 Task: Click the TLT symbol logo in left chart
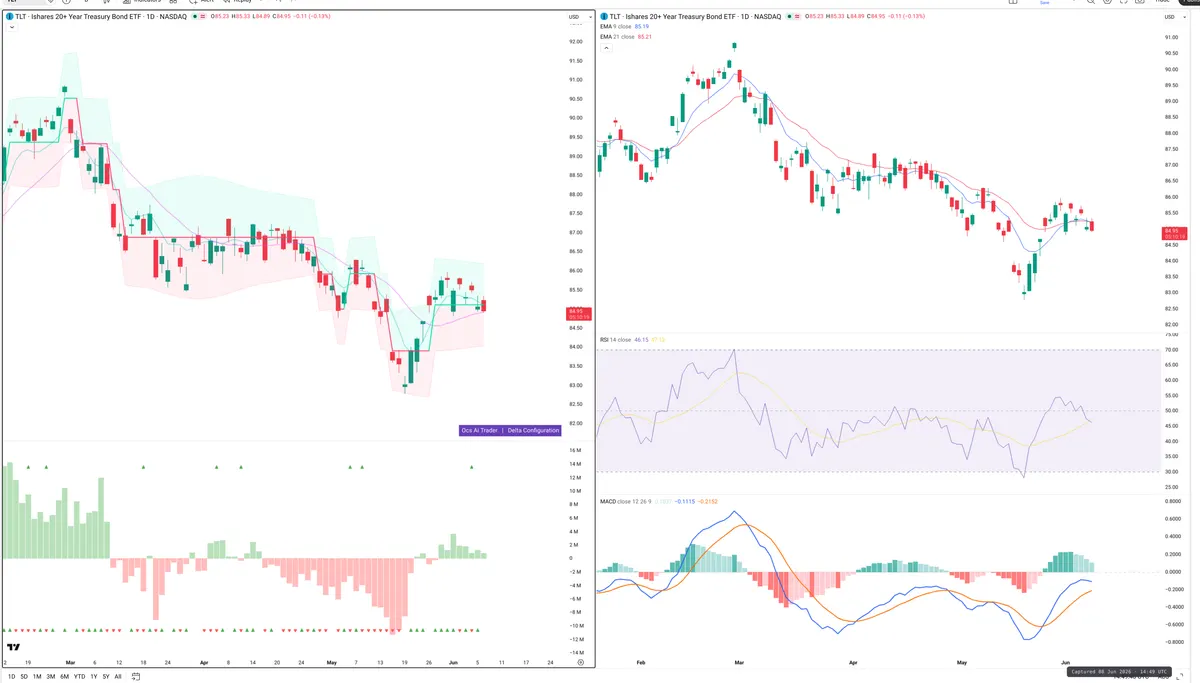10,17
